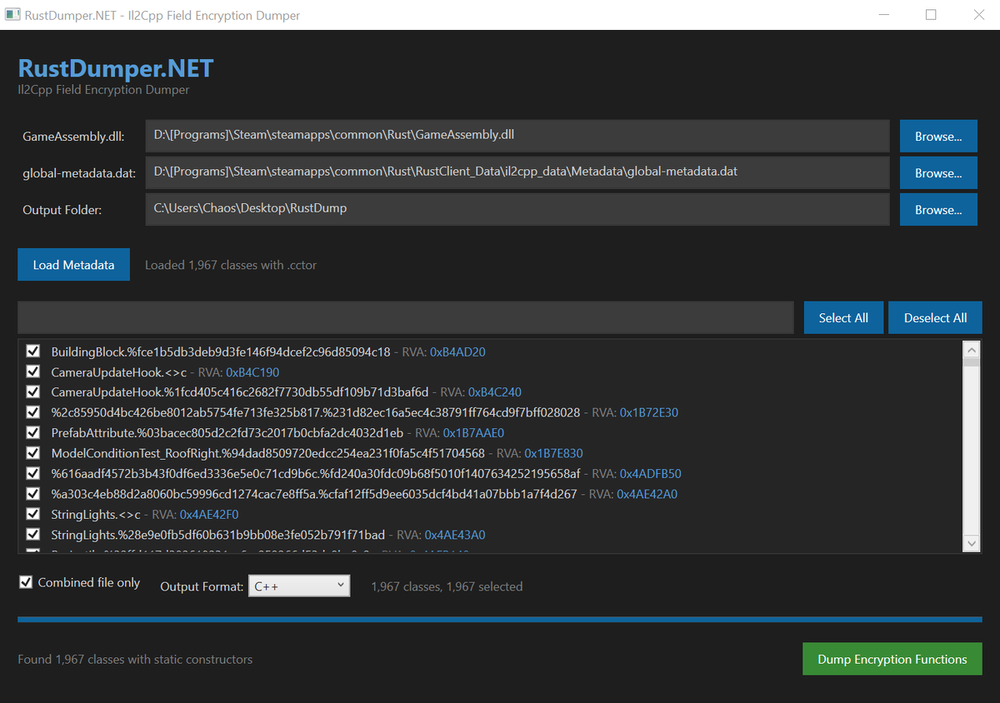The image size is (1000, 703).
Task: Disable Combined file only option
Action: 26,582
